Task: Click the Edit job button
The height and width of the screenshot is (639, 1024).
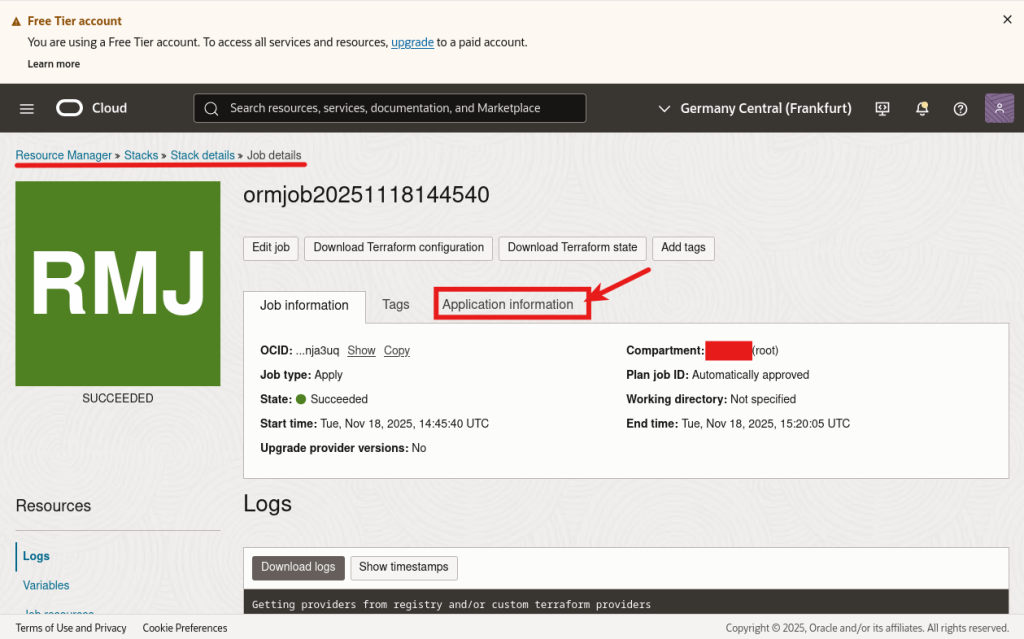Action: [270, 248]
